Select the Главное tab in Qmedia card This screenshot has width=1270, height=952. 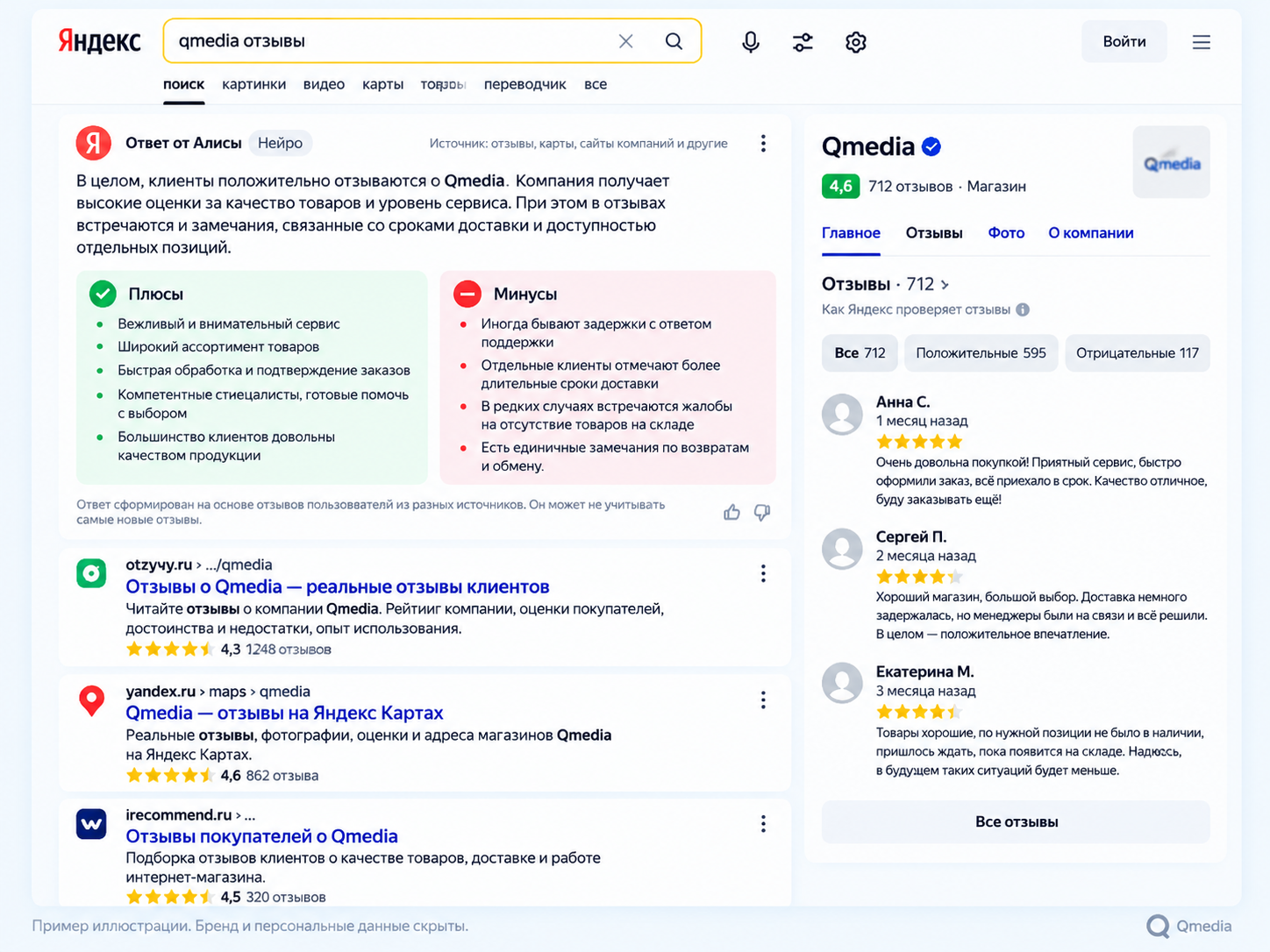pyautogui.click(x=851, y=233)
